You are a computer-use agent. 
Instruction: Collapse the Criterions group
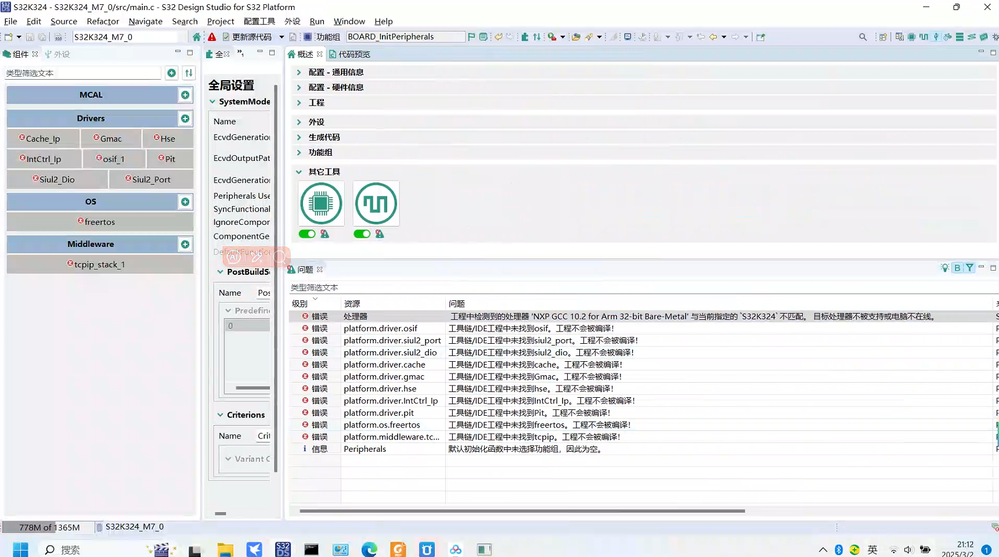point(220,415)
